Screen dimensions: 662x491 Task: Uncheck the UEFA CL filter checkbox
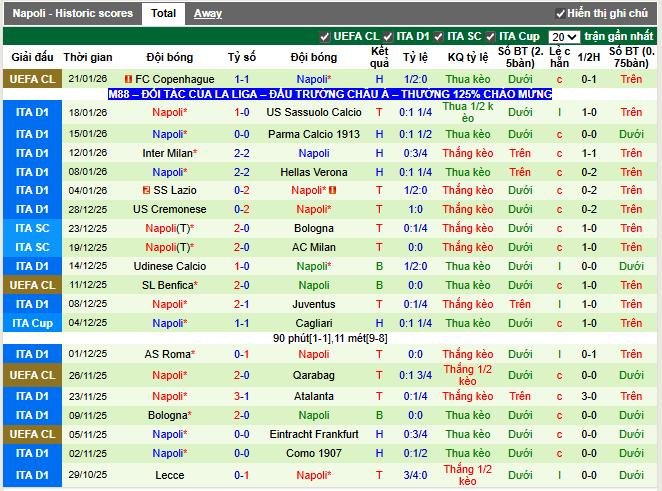coord(324,37)
